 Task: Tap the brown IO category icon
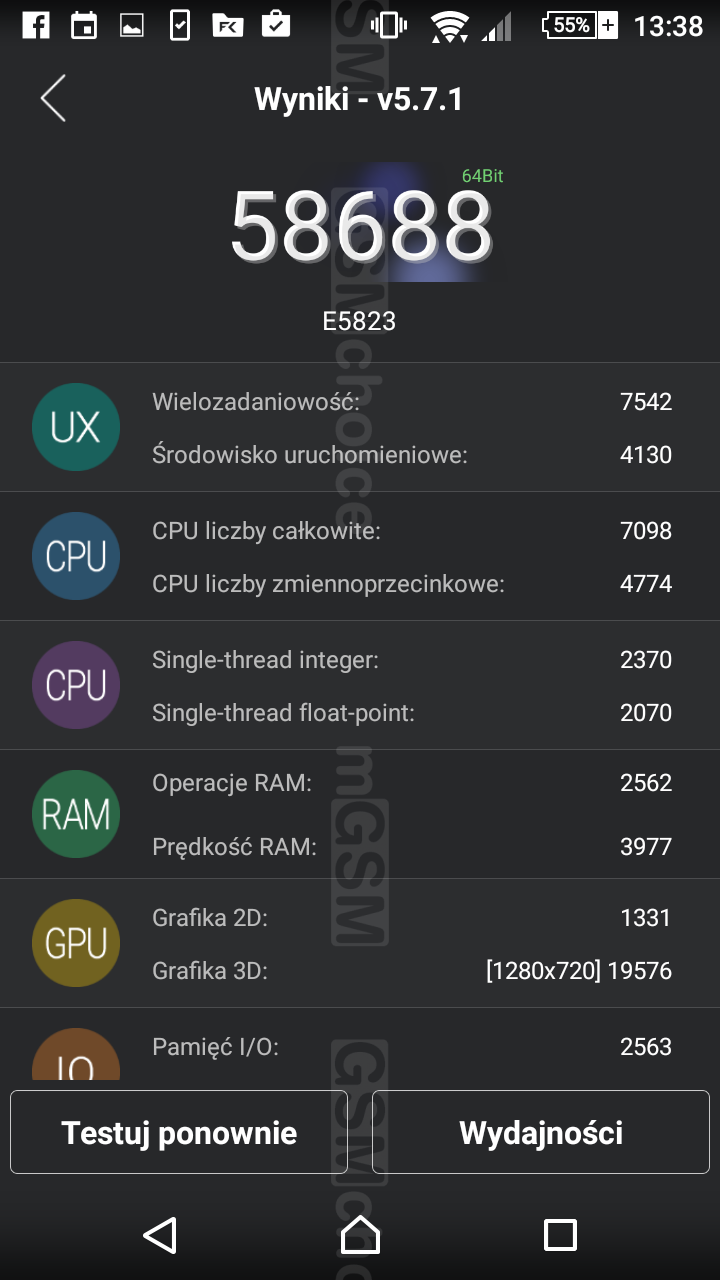point(76,1058)
